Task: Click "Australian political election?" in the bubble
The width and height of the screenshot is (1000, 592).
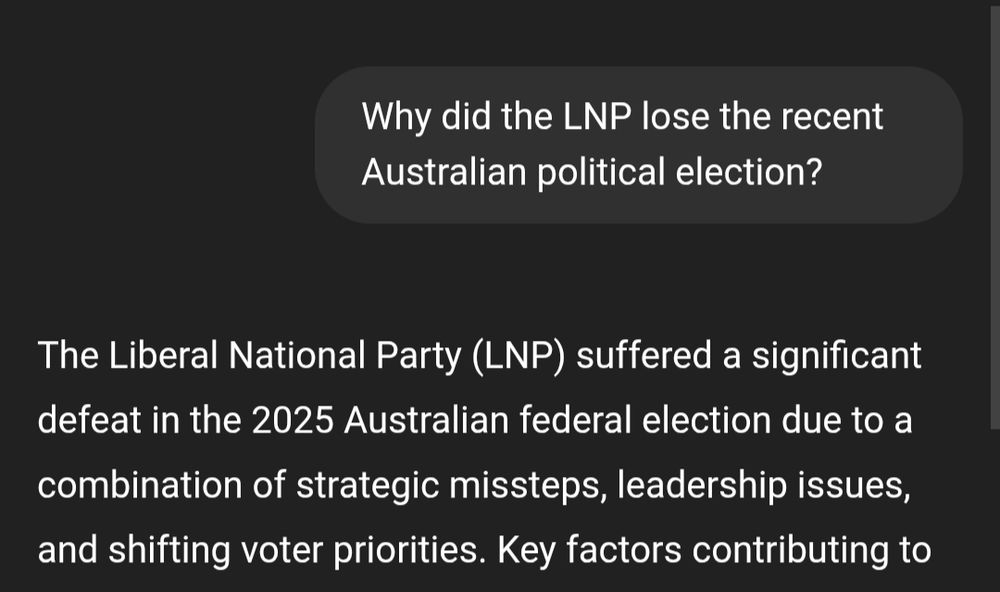Action: pyautogui.click(x=592, y=172)
